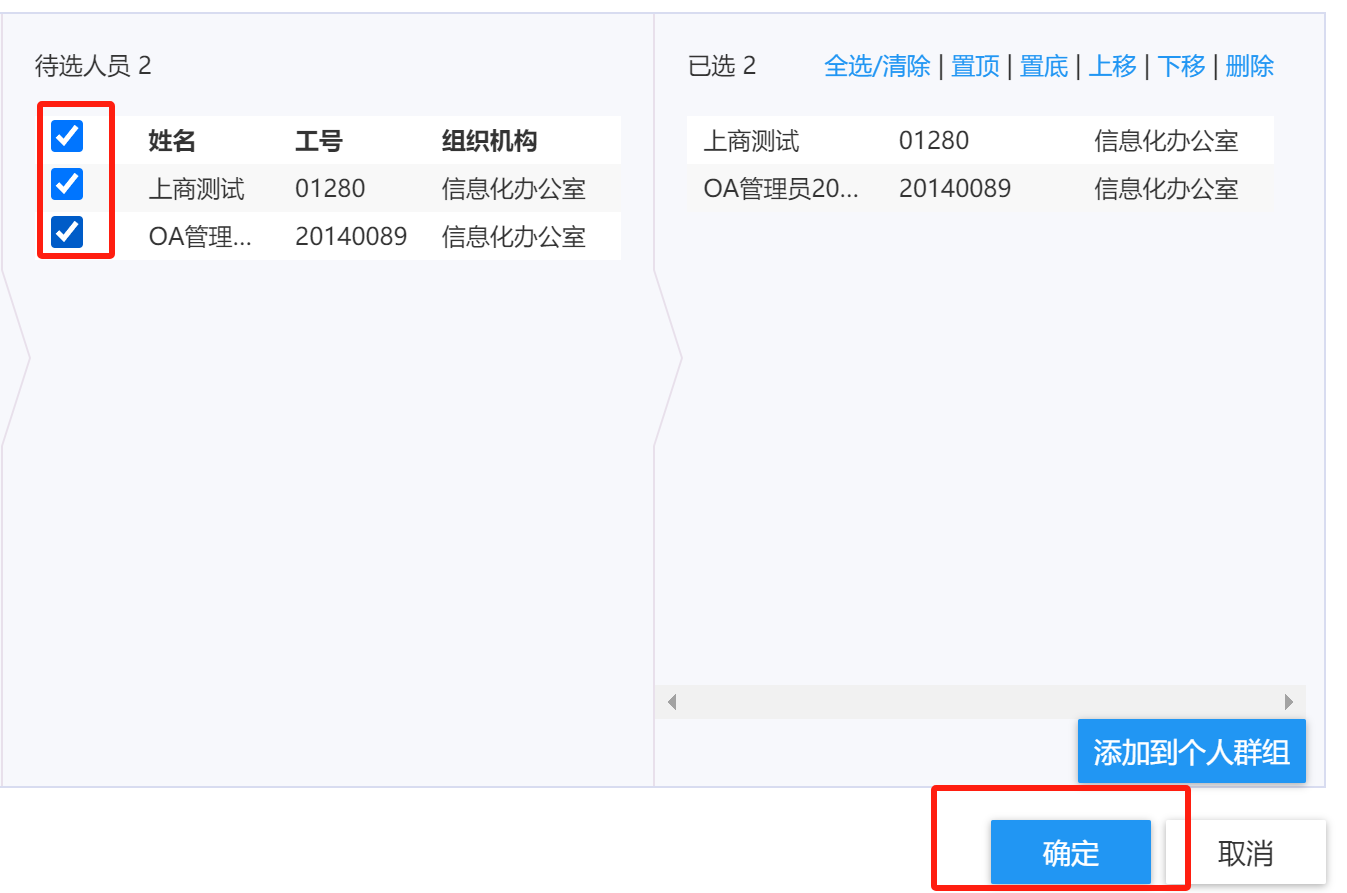Click the horizontal scrollbar track under 已选 list
Image resolution: width=1347 pixels, height=893 pixels.
pos(980,702)
